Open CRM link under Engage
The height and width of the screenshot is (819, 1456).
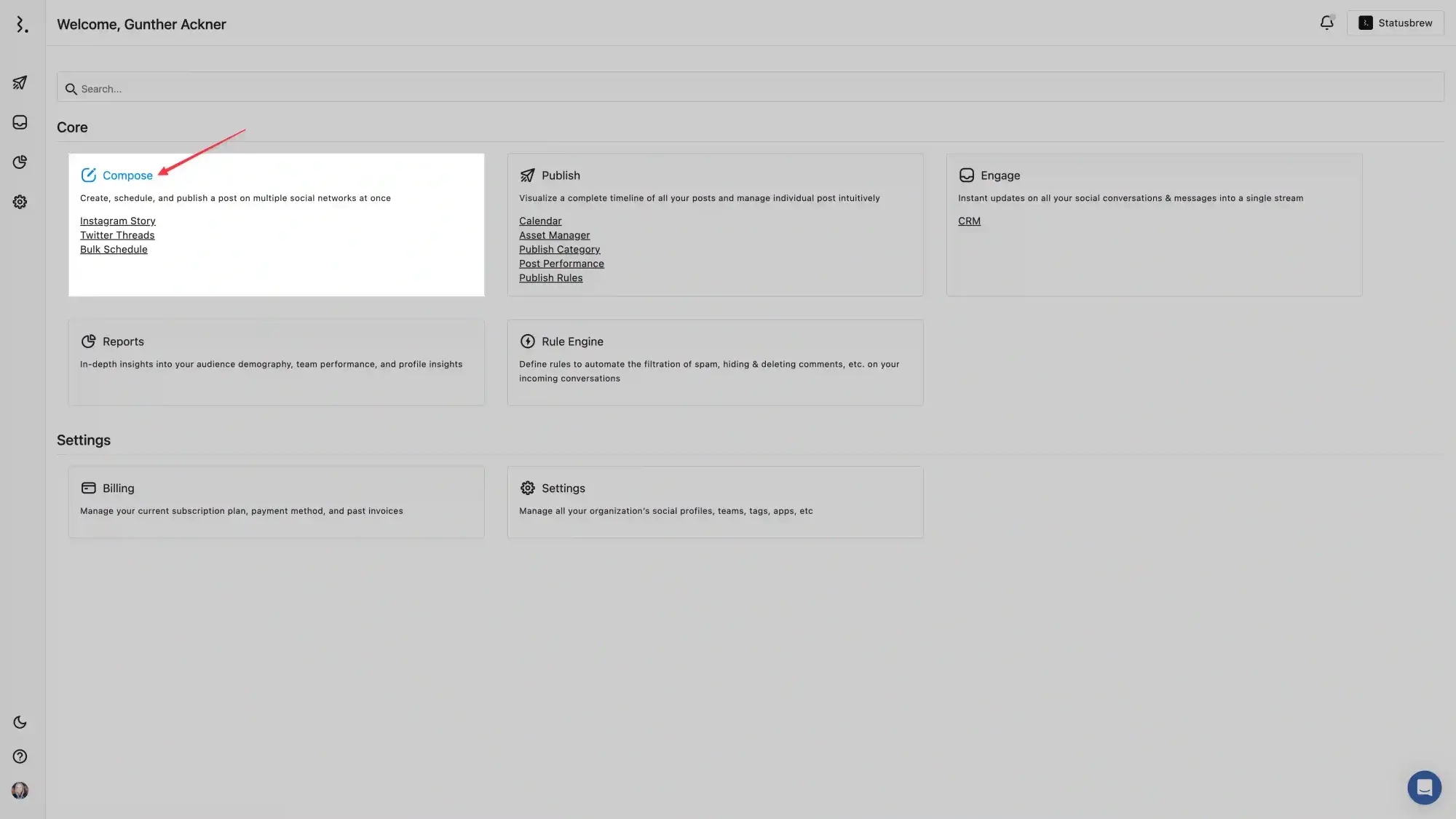[969, 221]
